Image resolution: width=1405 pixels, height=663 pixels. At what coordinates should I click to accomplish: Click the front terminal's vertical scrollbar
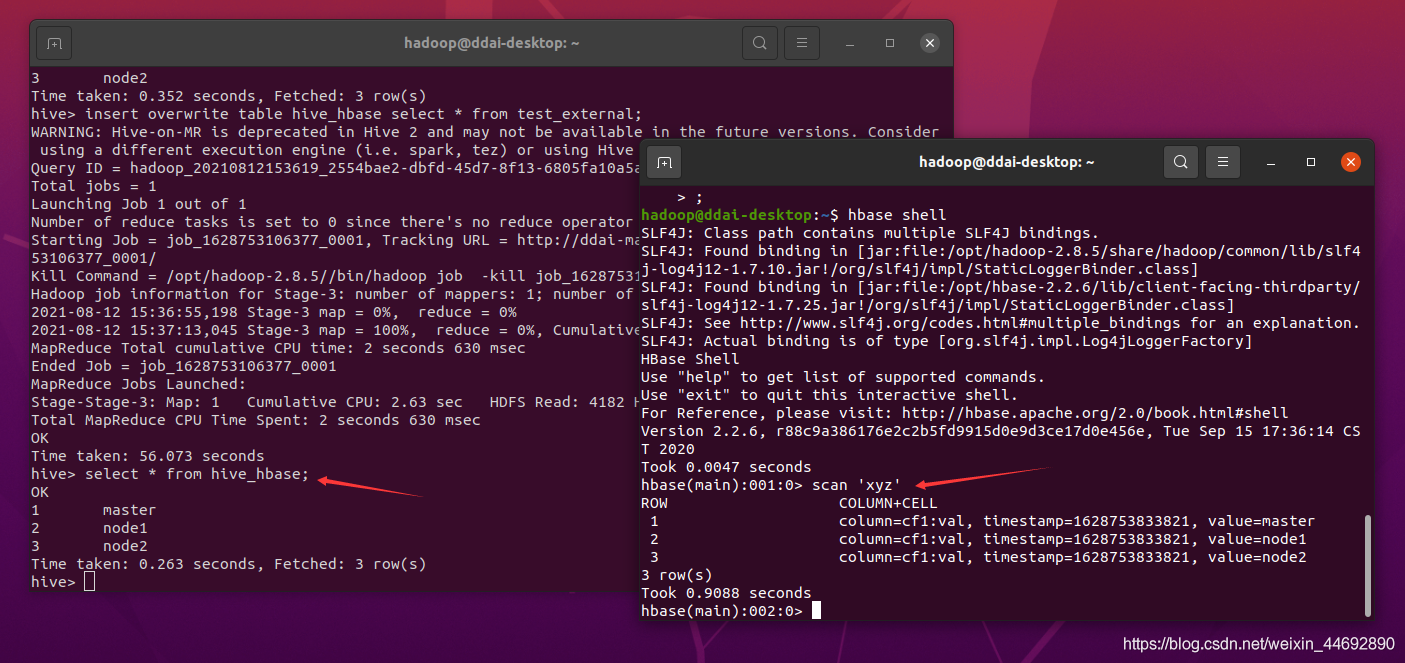(x=1368, y=565)
